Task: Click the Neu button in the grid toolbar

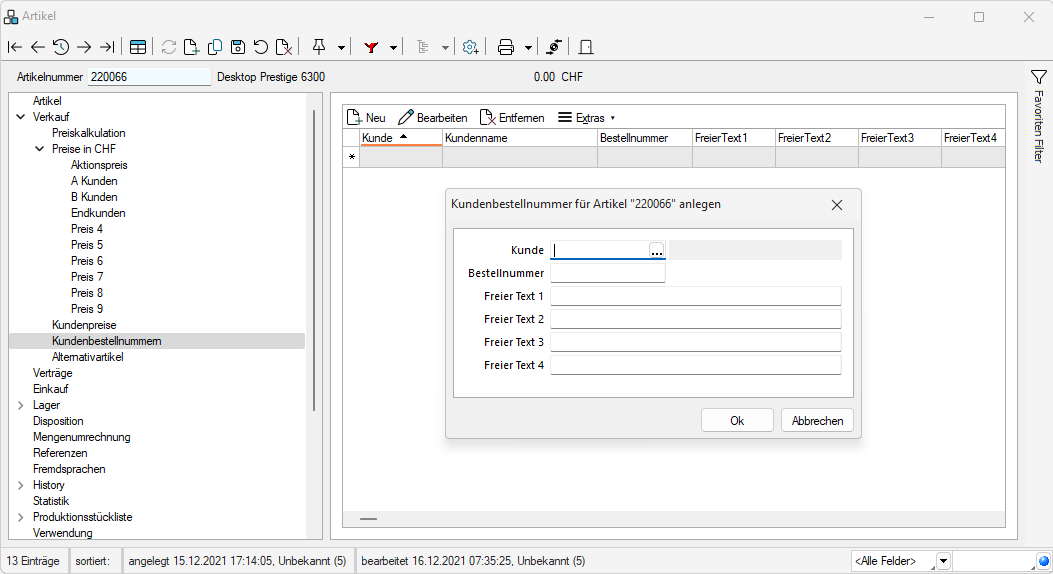Action: 366,117
